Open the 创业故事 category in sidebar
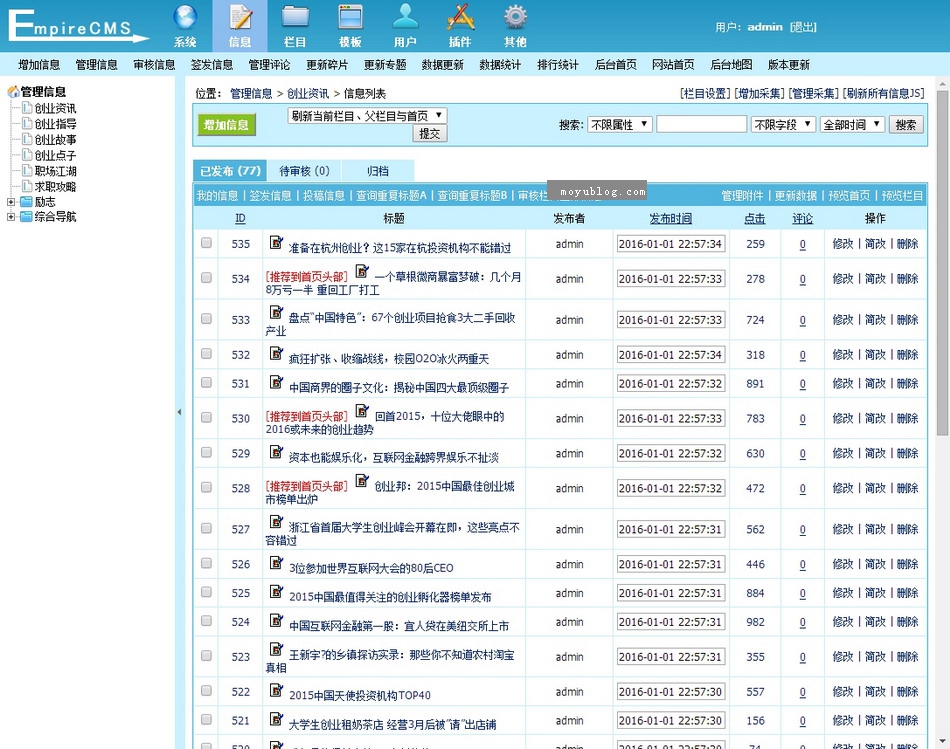Image resolution: width=950 pixels, height=749 pixels. coord(55,139)
